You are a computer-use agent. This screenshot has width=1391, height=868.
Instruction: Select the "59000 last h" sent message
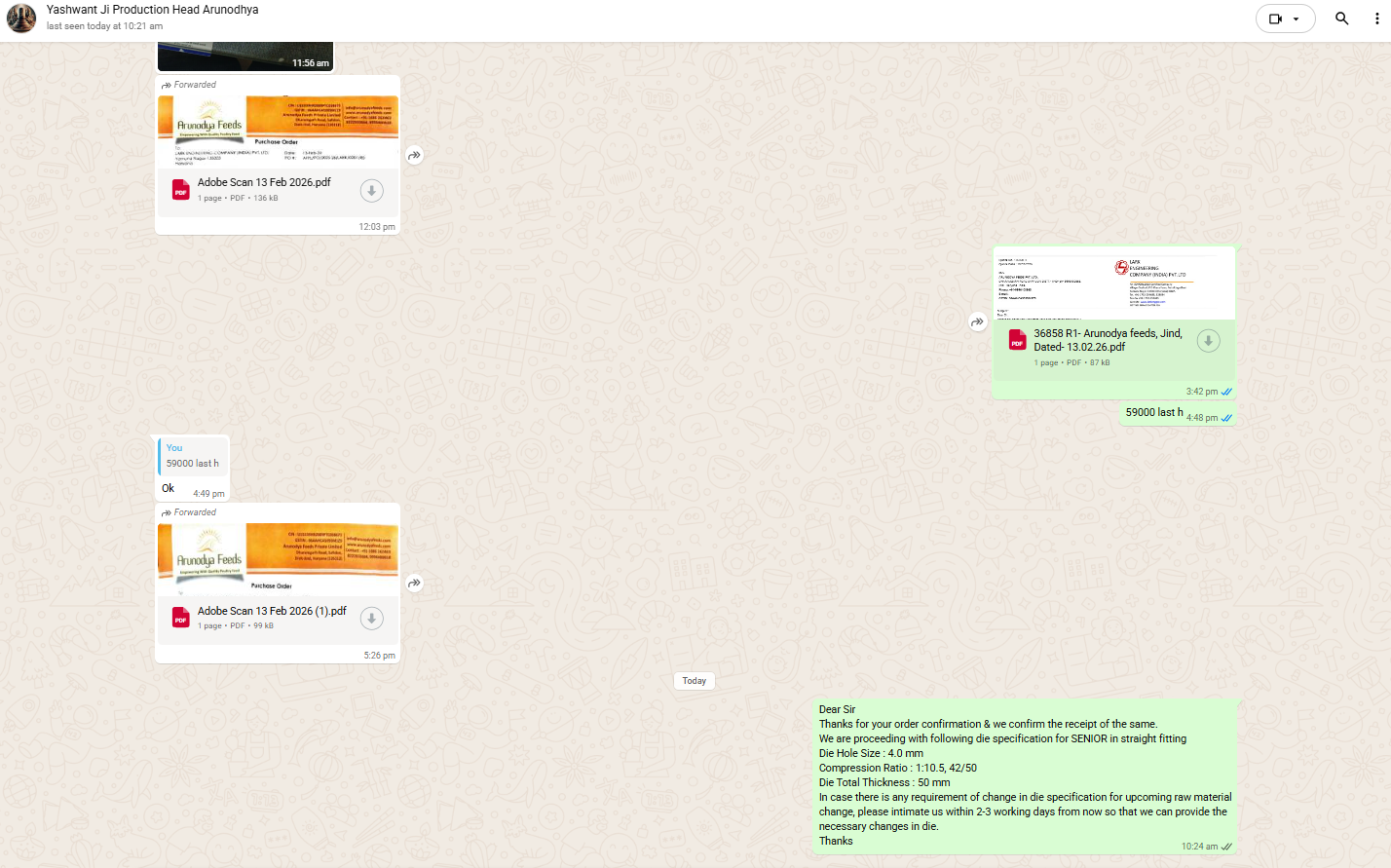[x=1154, y=413]
